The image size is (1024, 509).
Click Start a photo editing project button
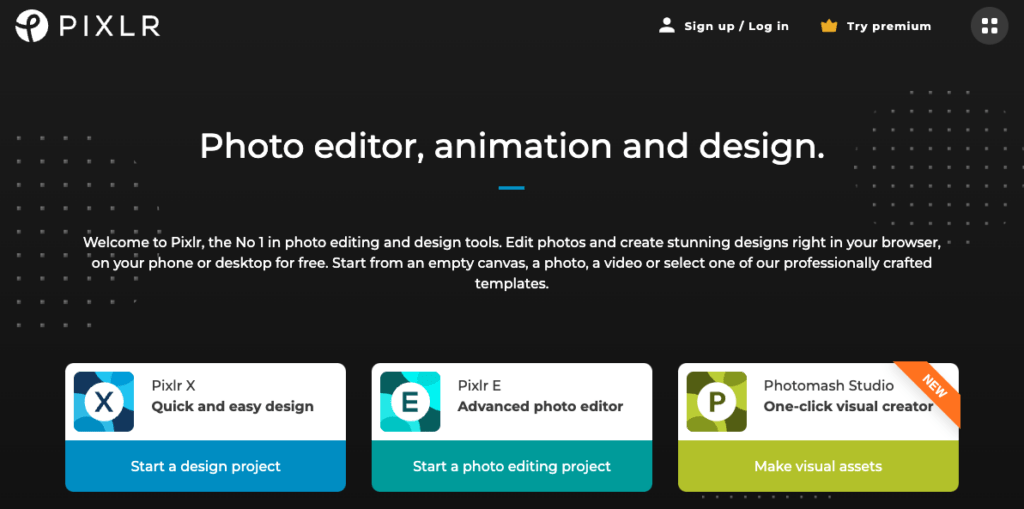tap(512, 466)
